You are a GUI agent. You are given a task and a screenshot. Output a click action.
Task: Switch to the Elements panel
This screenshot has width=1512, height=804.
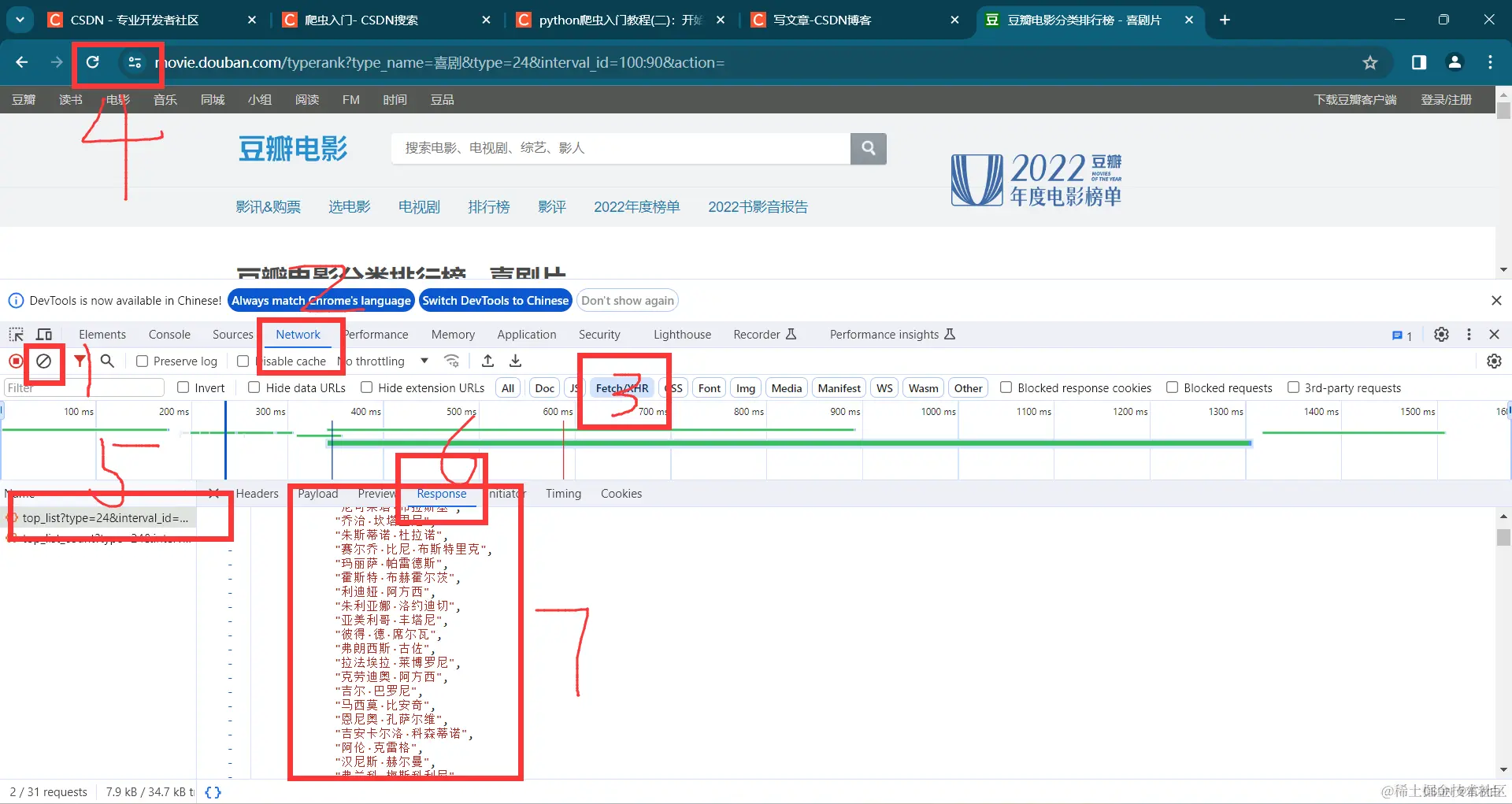(102, 335)
